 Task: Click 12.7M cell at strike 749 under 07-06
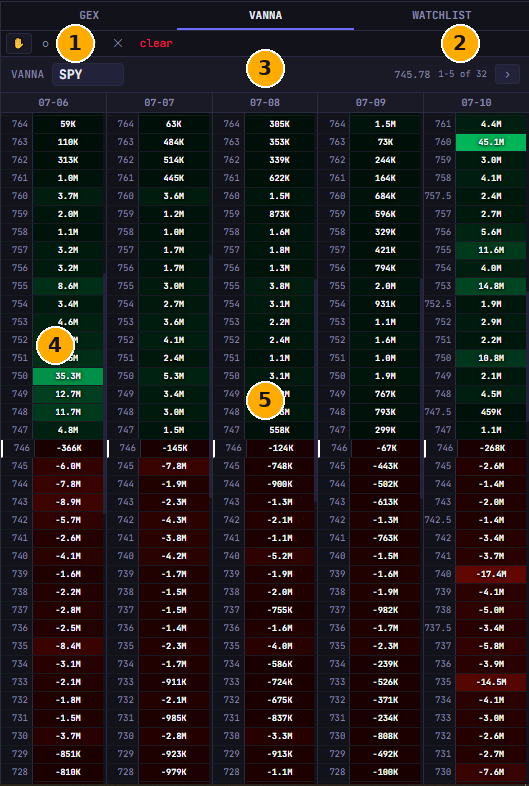(x=68, y=395)
